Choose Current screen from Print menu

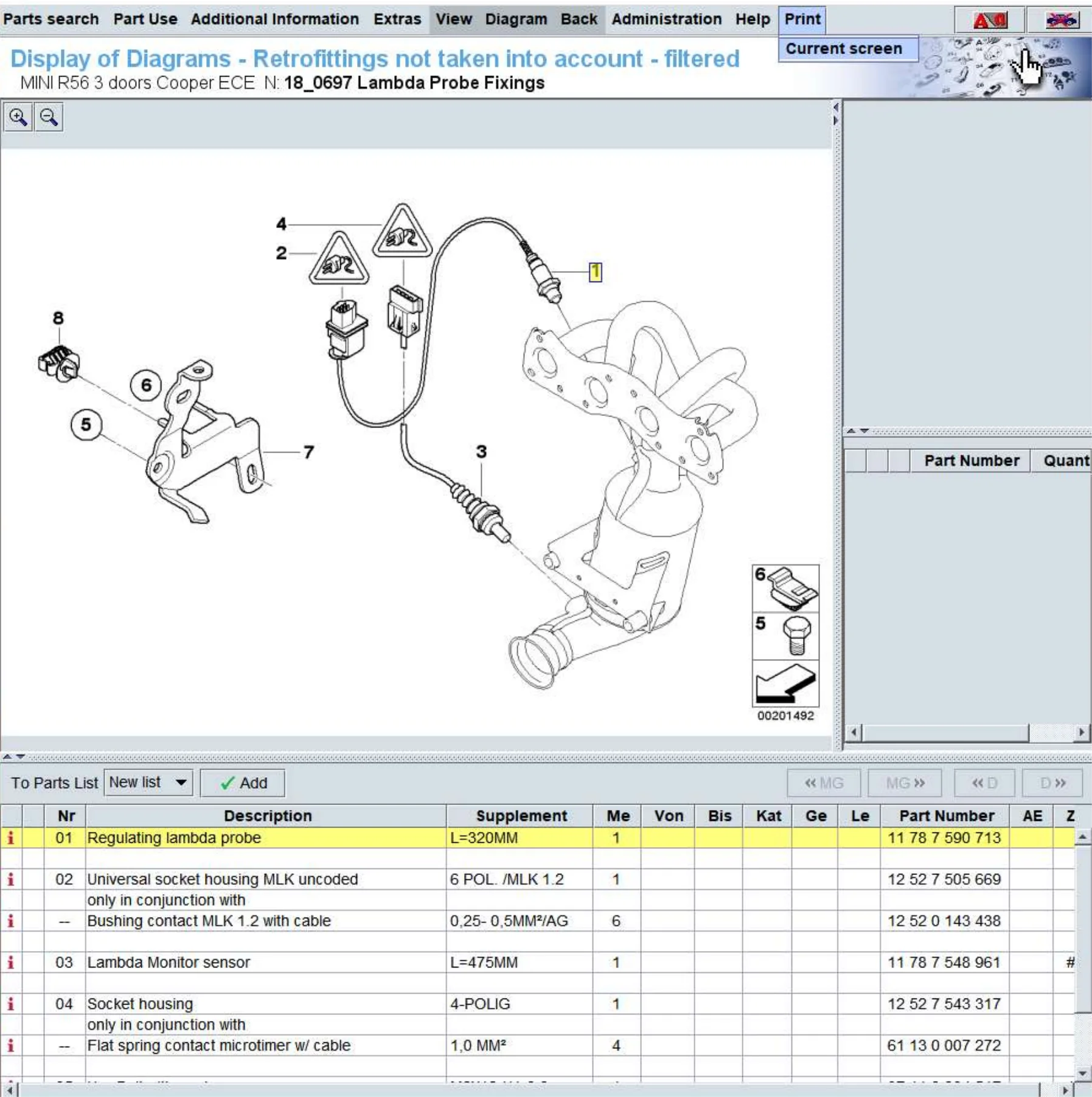(849, 49)
